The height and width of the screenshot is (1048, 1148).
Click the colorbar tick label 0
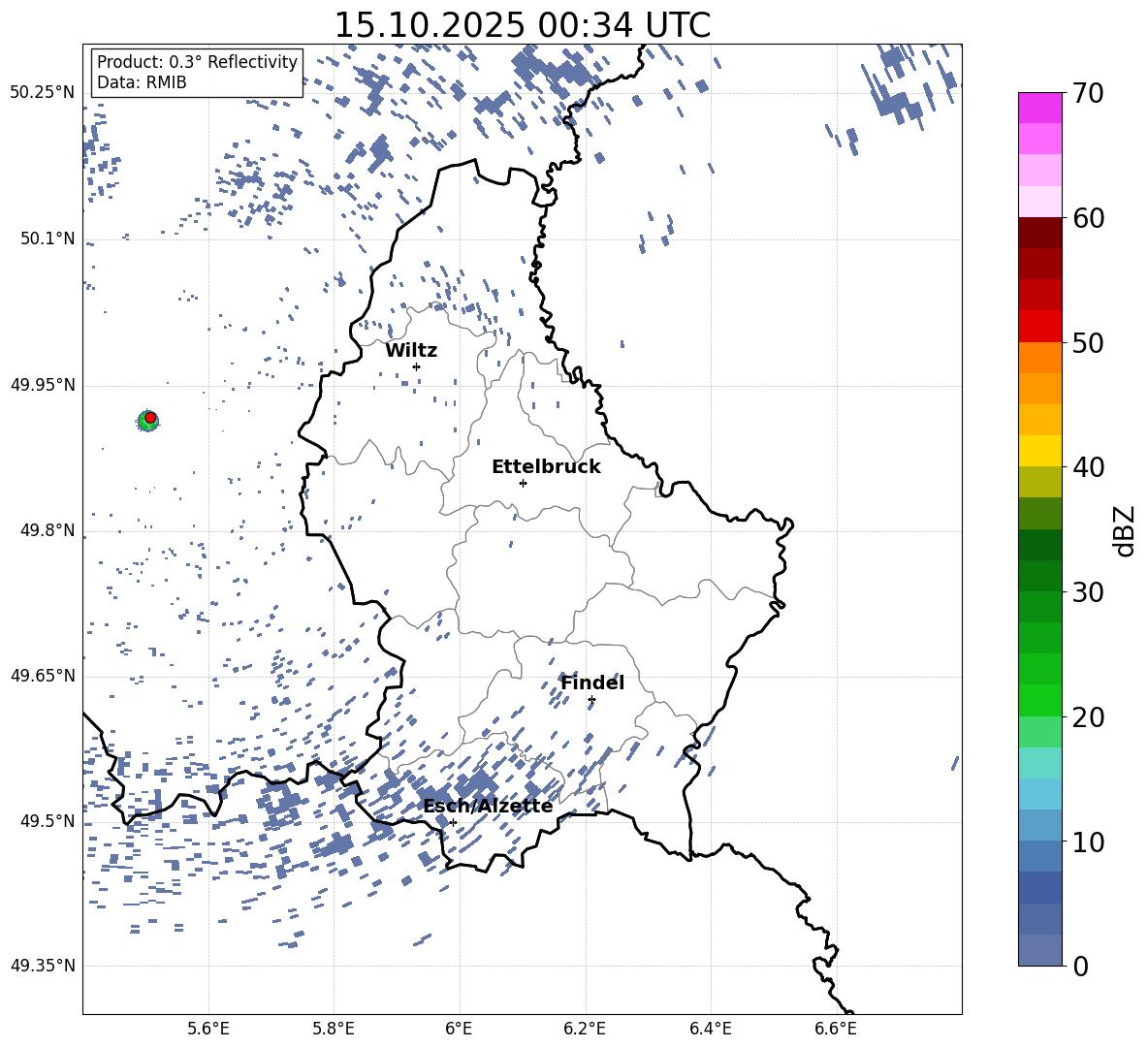pyautogui.click(x=1080, y=966)
